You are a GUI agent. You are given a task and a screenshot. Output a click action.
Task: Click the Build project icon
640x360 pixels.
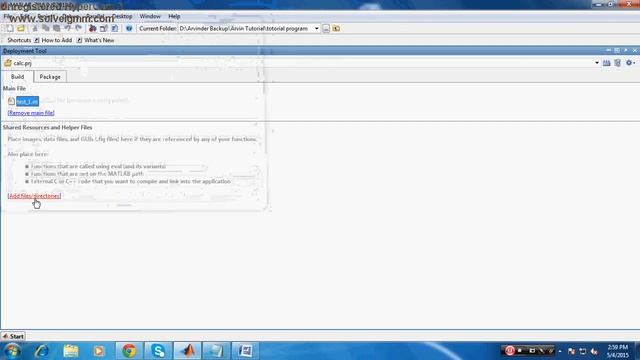[607, 63]
